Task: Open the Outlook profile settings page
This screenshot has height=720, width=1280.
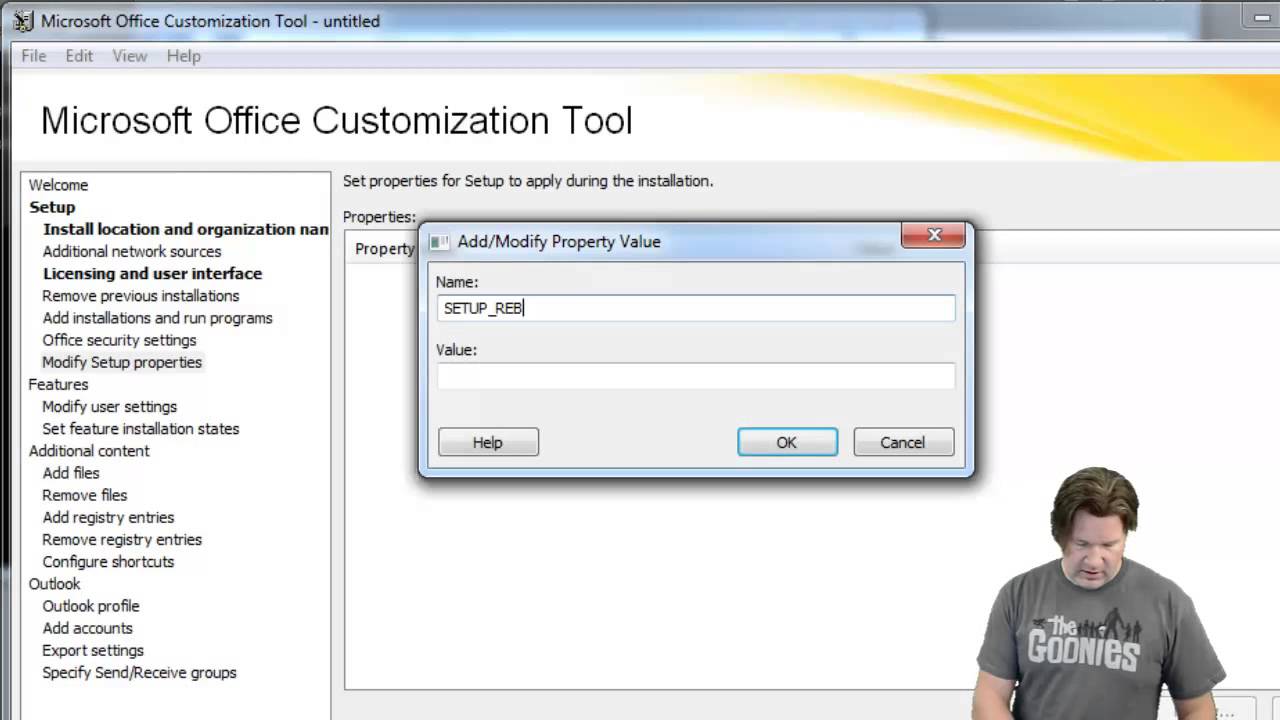Action: (90, 606)
